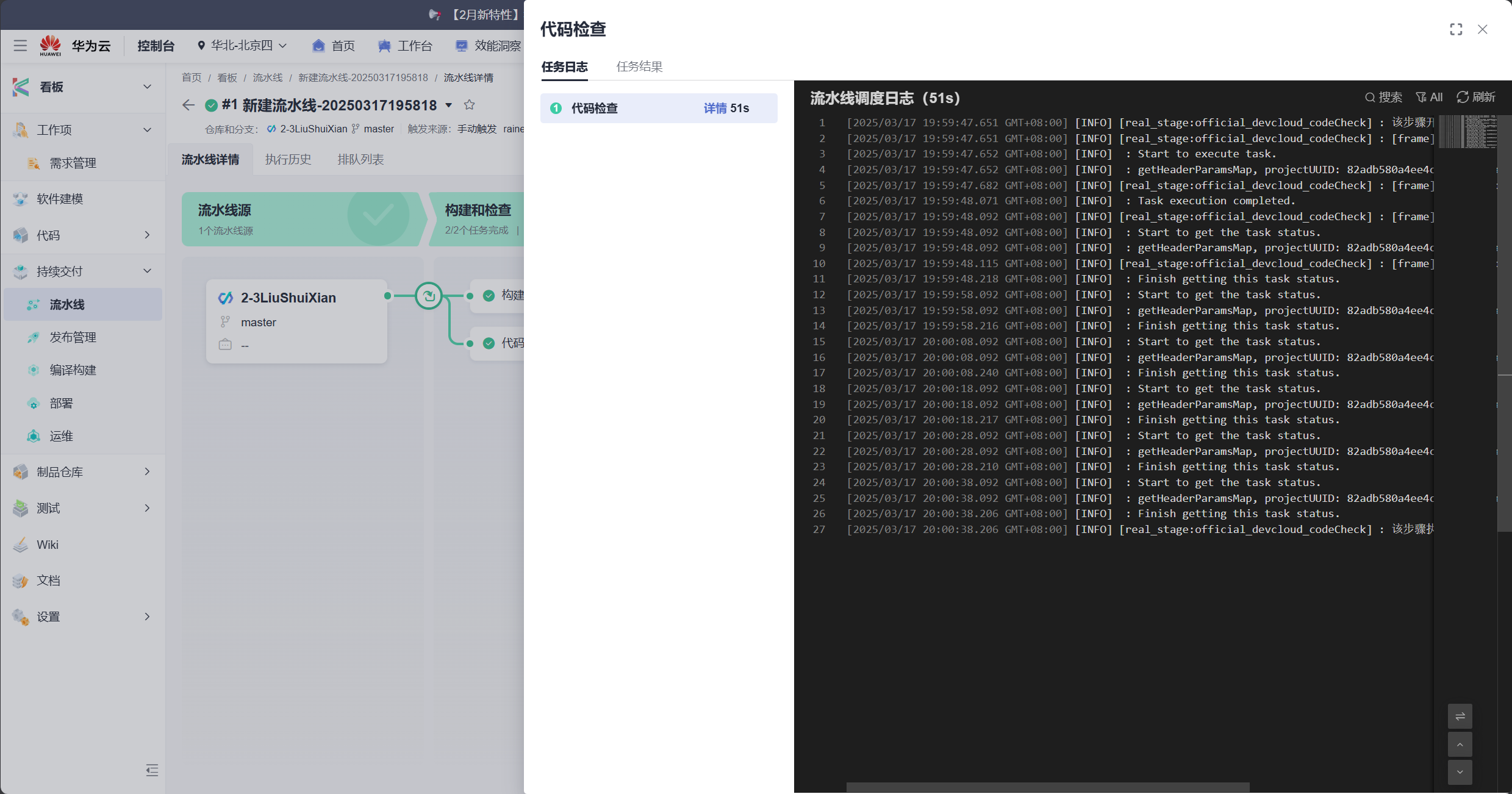Open the All log level filter

click(1429, 97)
